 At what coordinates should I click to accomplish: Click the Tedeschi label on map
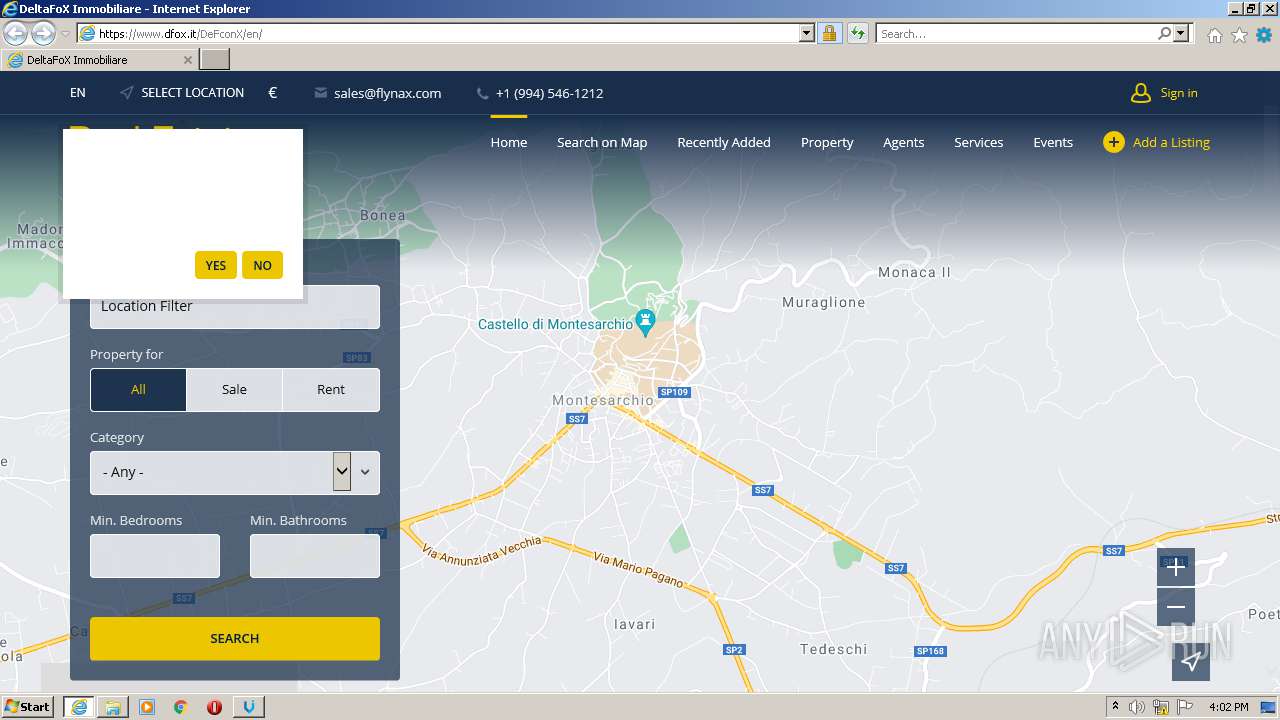(834, 649)
